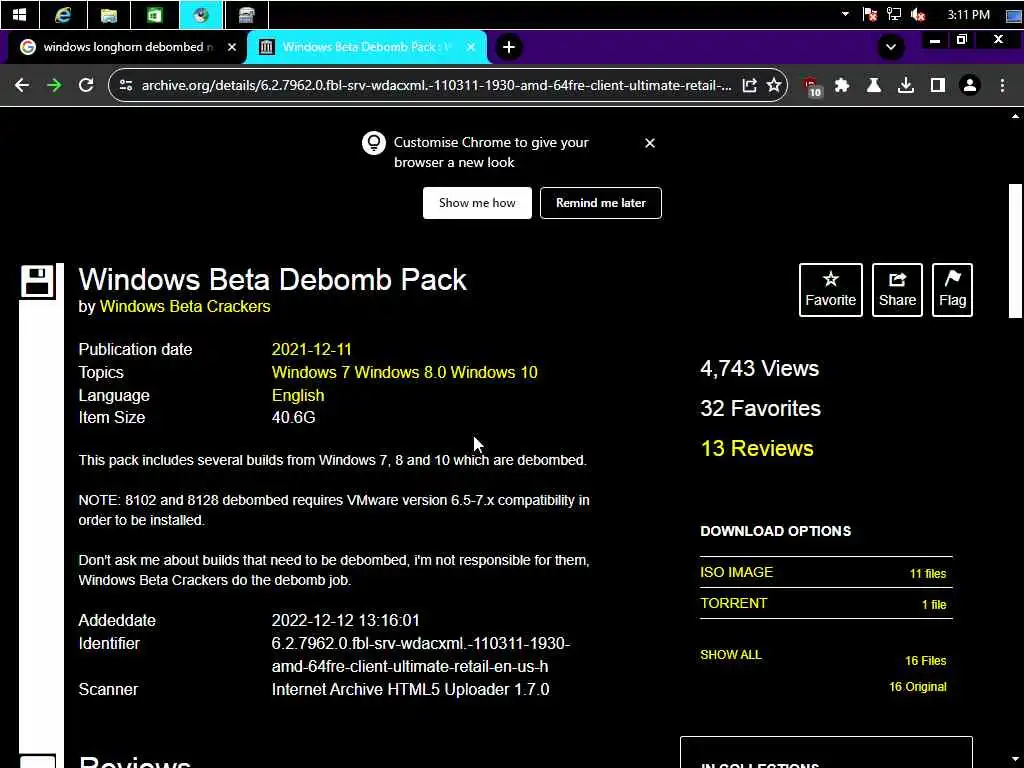Screen dimensions: 1024x768
Task: Open the 16 Original files link
Action: 918,687
